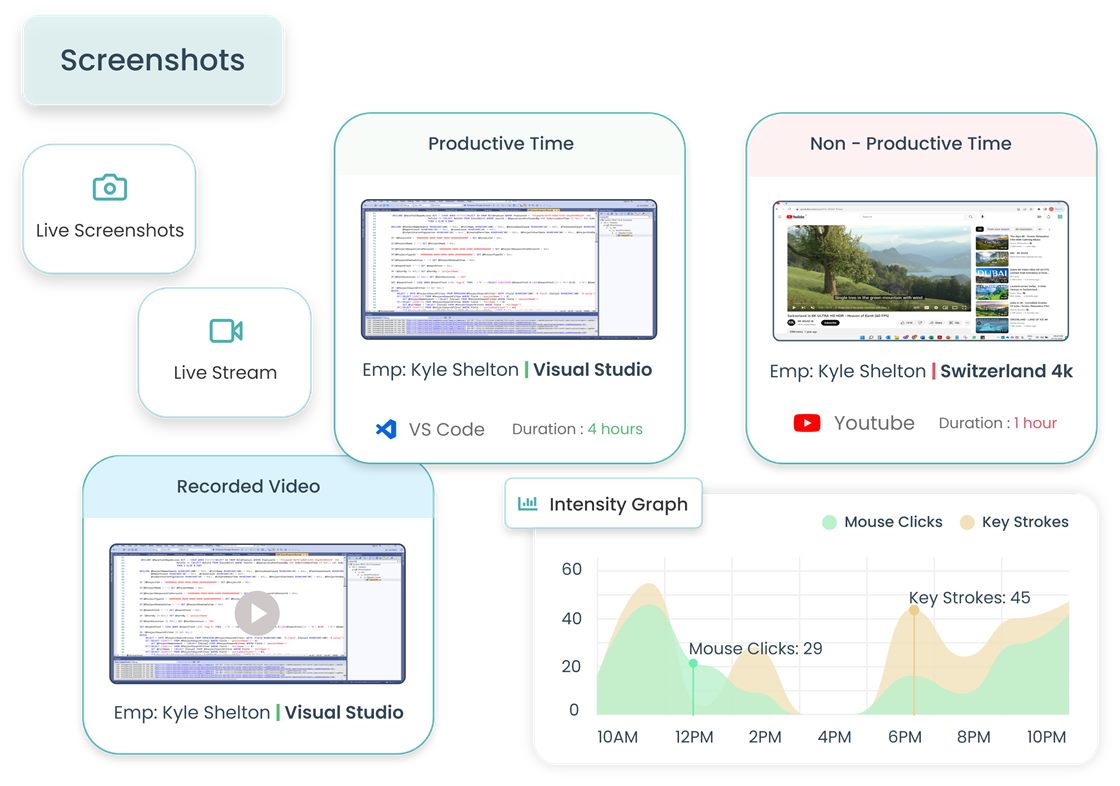Click the Key Strokes legend label

1025,522
